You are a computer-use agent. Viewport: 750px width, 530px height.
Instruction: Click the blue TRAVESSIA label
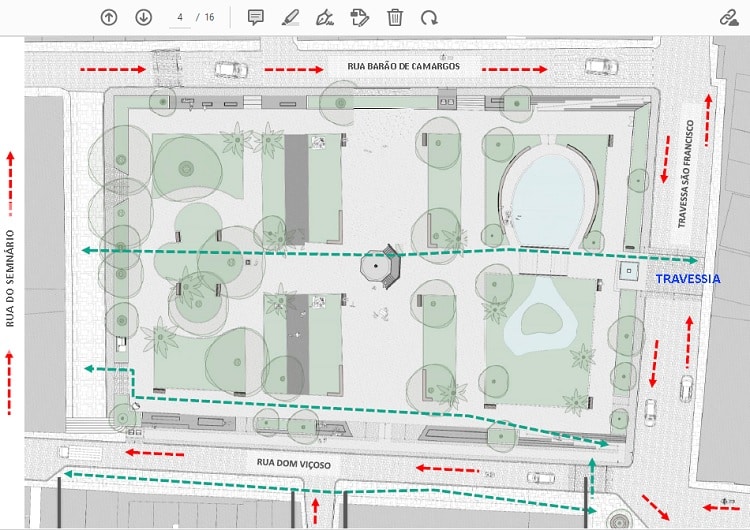point(687,280)
